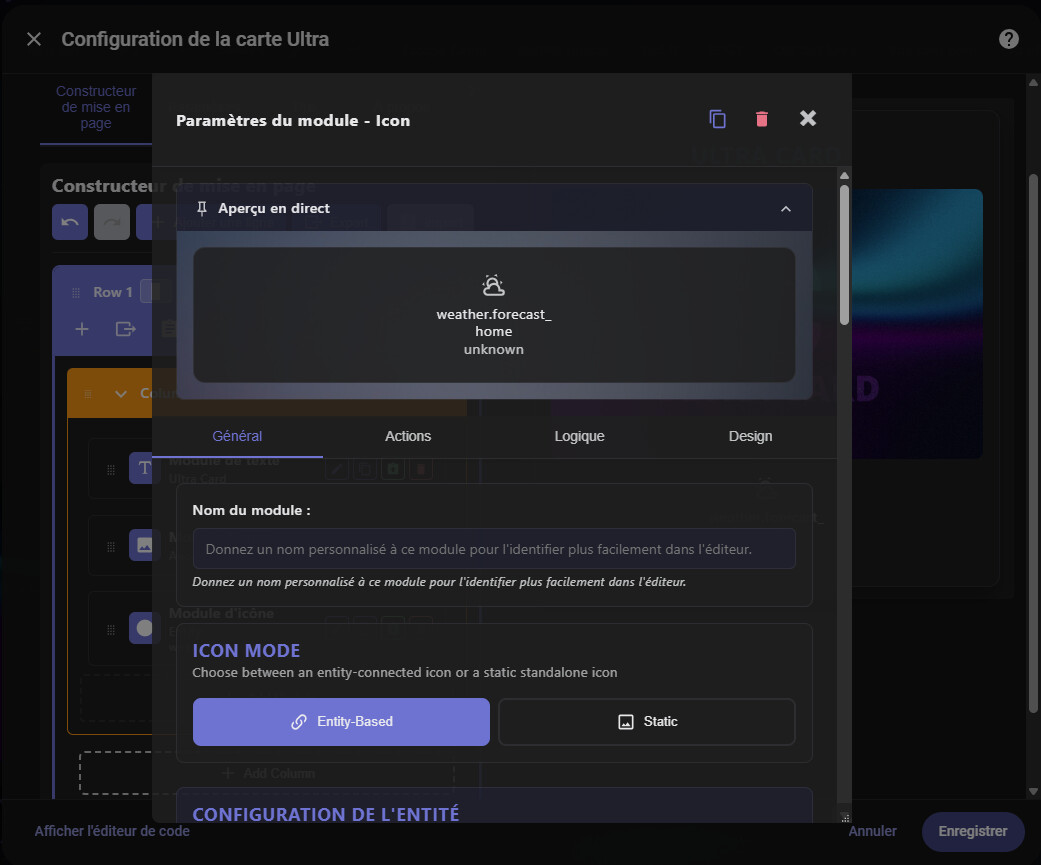Click the module popup scrollbar thumb
Screen dimensions: 1041x865
pos(844,255)
